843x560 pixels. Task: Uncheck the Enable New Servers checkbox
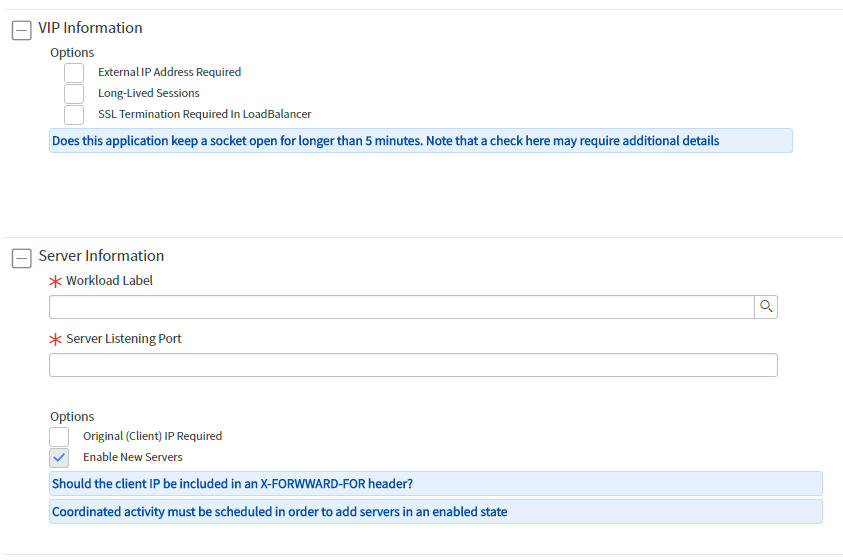(59, 457)
